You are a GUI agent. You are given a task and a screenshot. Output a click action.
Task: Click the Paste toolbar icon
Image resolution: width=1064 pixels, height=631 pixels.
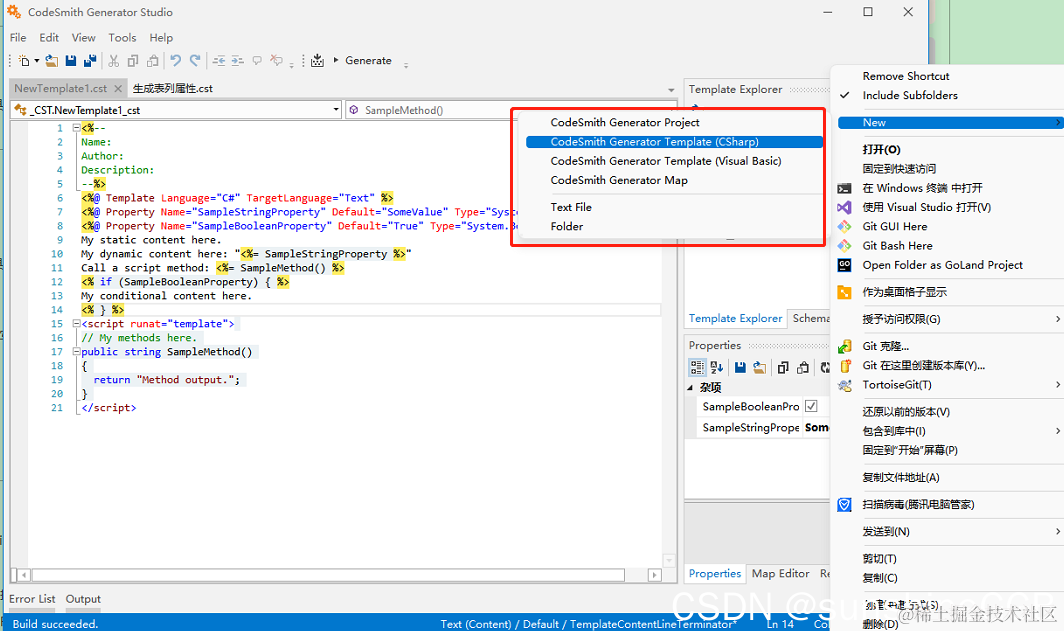coord(153,61)
